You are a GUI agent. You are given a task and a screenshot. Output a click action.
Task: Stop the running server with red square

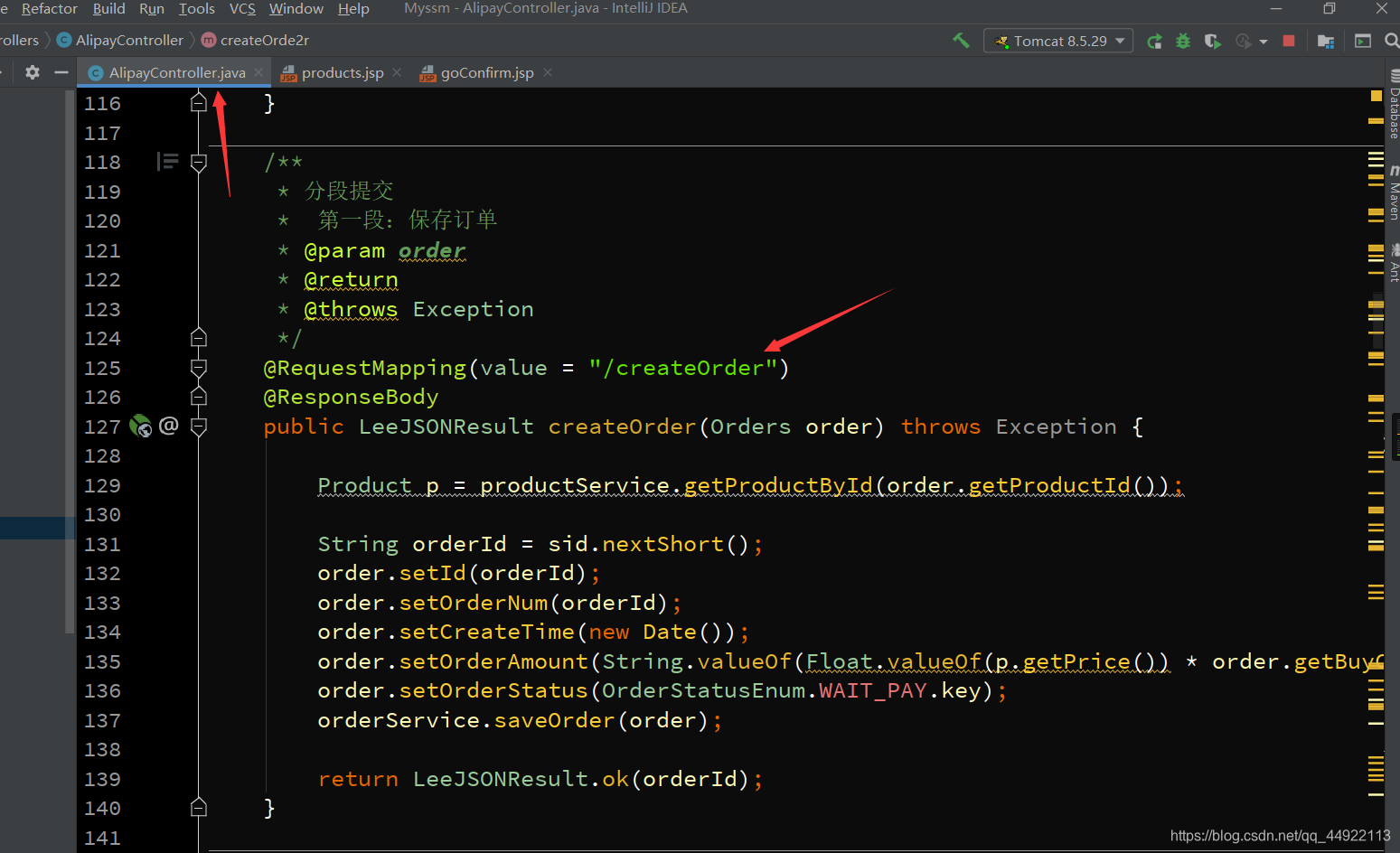point(1289,41)
